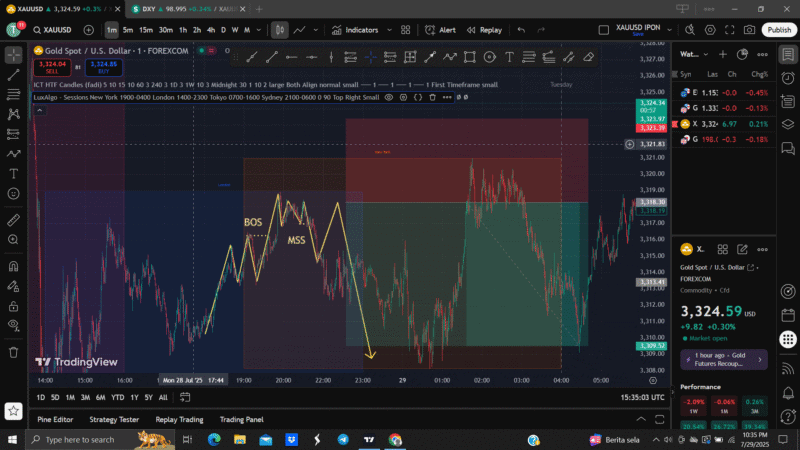The width and height of the screenshot is (800, 450).
Task: Open the Pine Editor tab
Action: [x=55, y=420]
